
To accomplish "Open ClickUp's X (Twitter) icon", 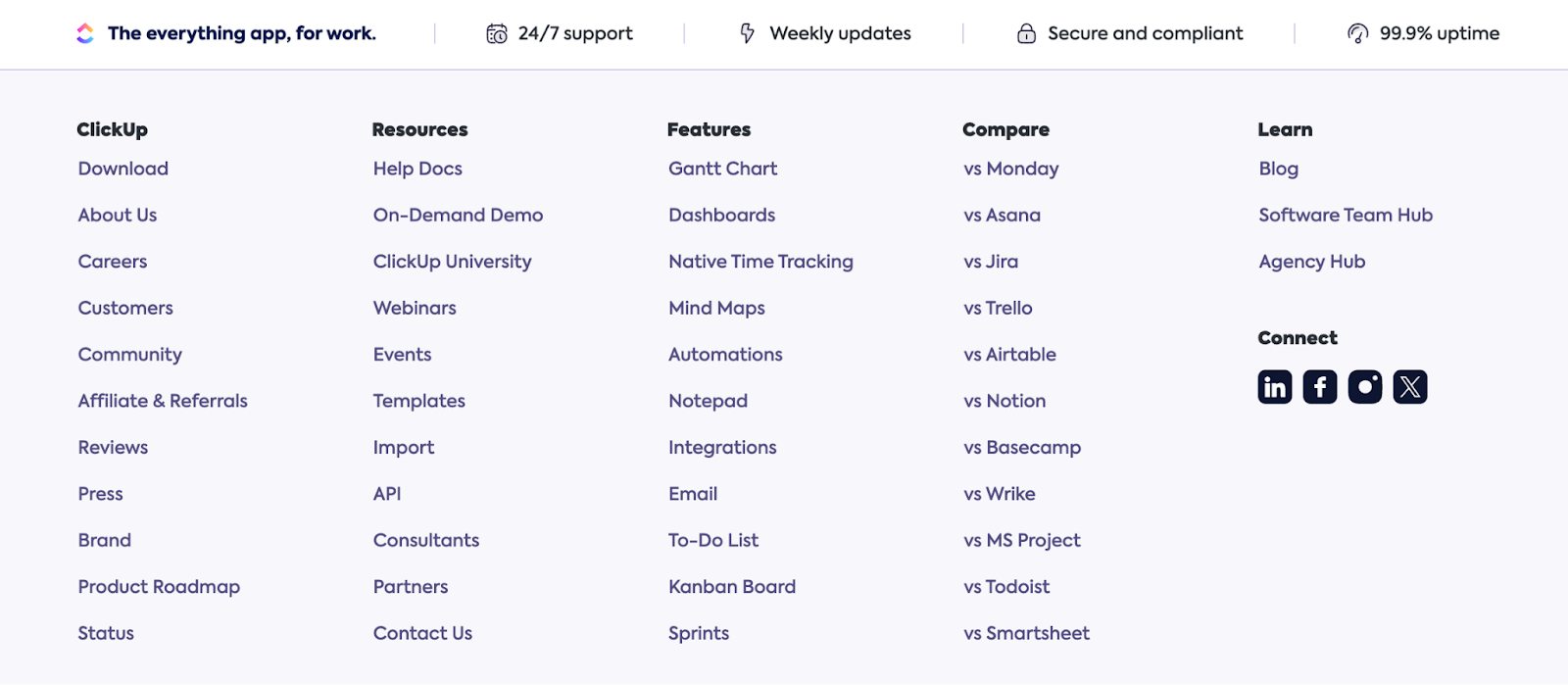I will pyautogui.click(x=1410, y=387).
